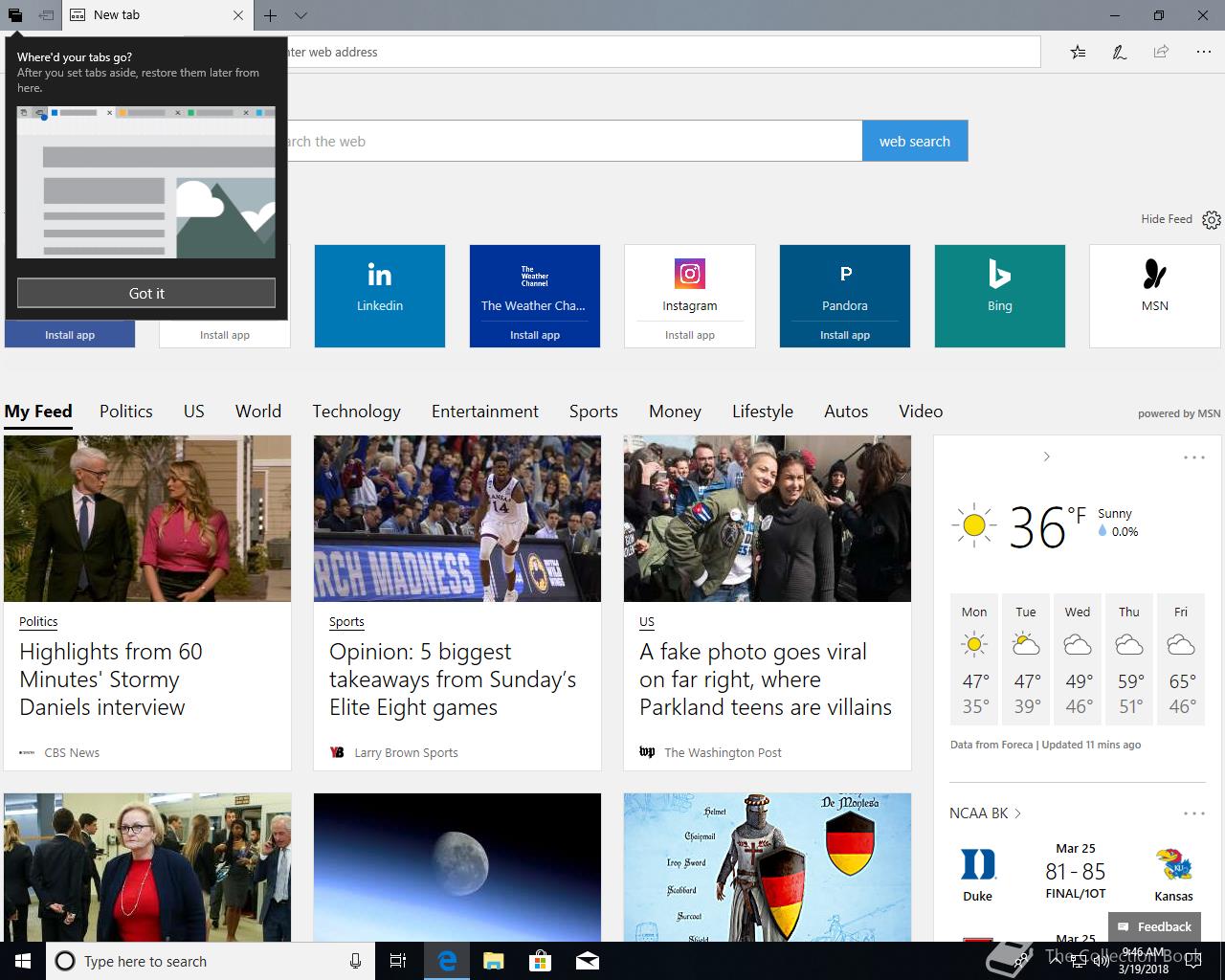
Task: Click the powered by MSN link
Action: coord(1179,413)
